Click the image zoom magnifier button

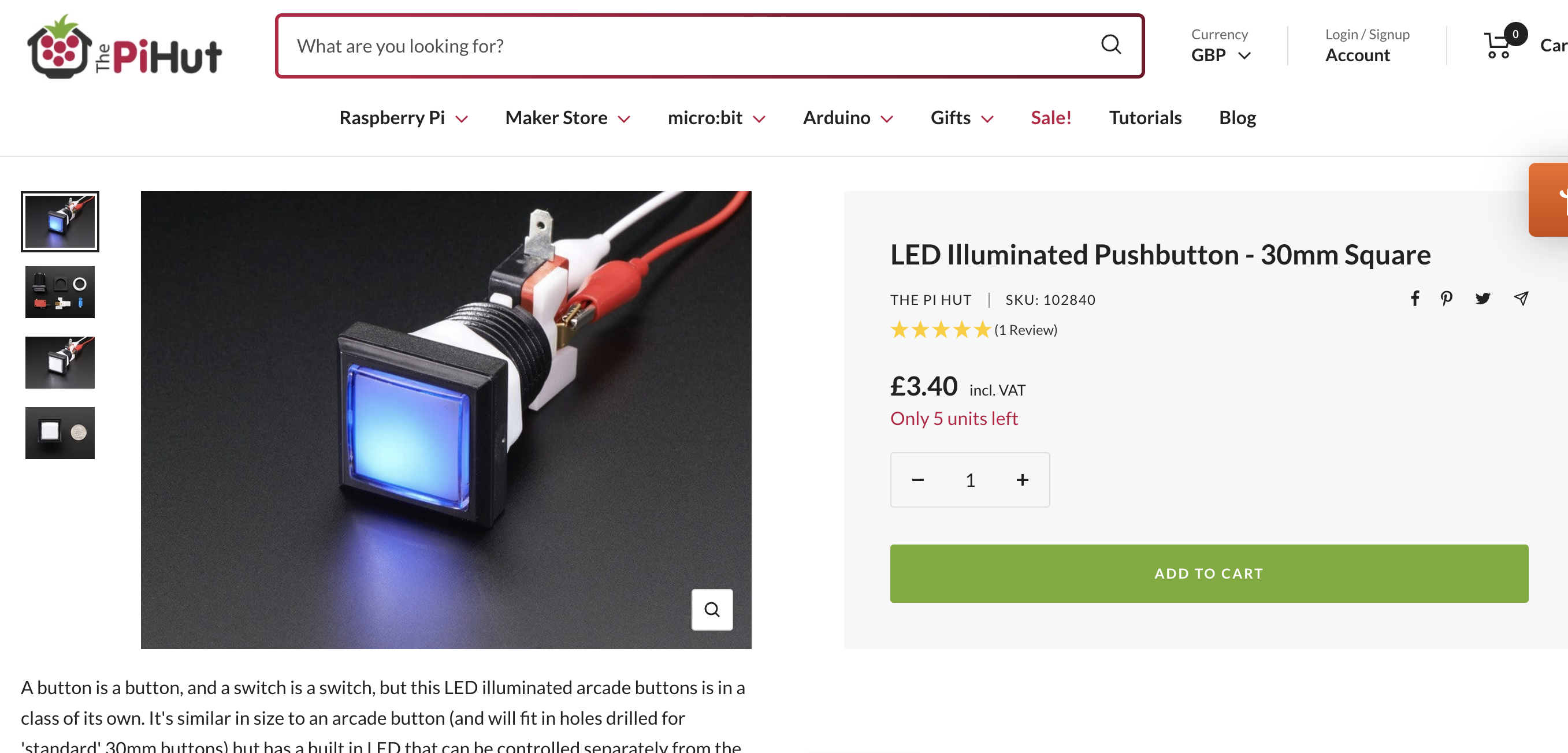click(x=712, y=609)
